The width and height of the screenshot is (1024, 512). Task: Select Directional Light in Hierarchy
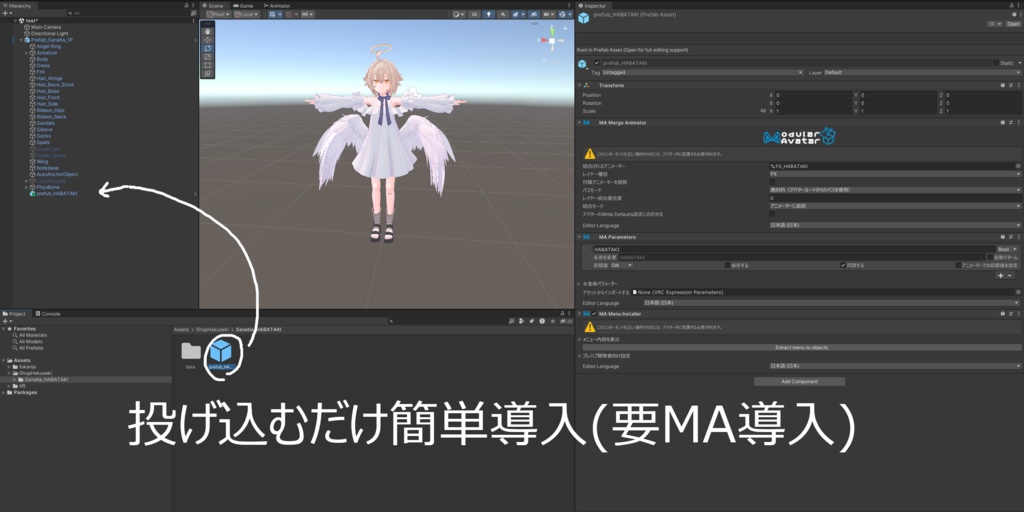pos(48,33)
